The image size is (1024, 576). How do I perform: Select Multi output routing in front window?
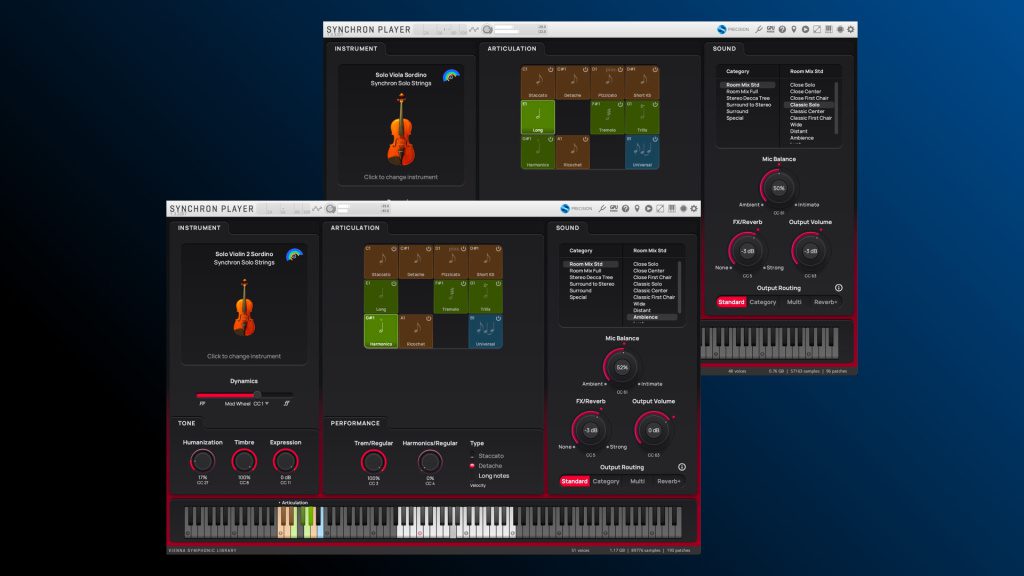[637, 481]
